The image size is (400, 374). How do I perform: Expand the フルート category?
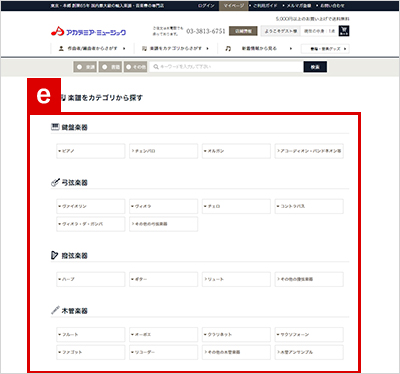(91, 335)
